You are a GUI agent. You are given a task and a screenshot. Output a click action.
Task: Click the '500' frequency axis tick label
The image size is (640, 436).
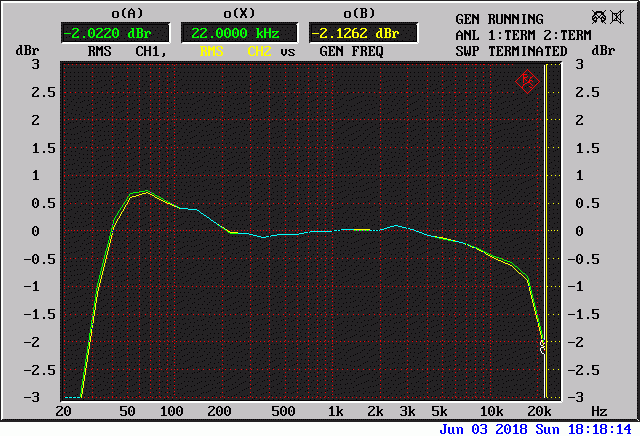coord(283,411)
